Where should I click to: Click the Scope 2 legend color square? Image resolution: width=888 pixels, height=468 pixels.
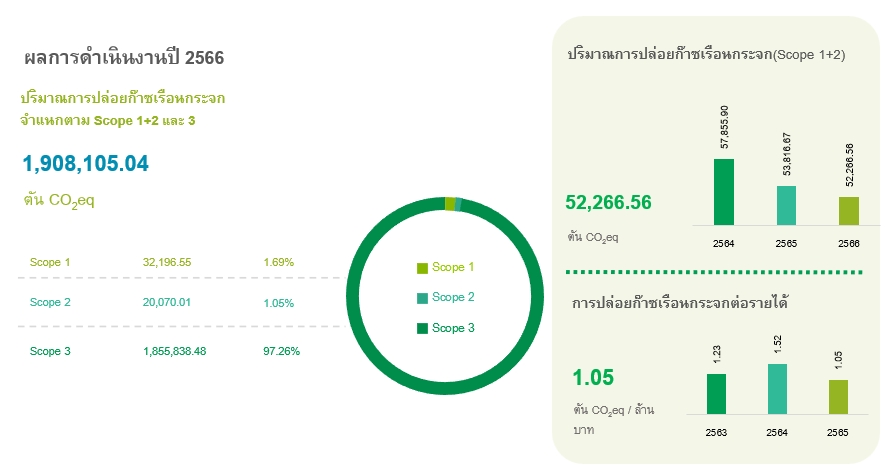422,298
